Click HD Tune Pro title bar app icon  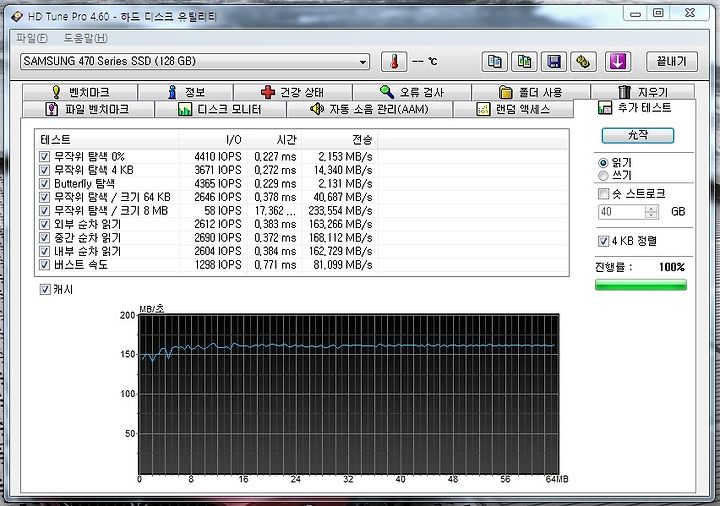(17, 17)
